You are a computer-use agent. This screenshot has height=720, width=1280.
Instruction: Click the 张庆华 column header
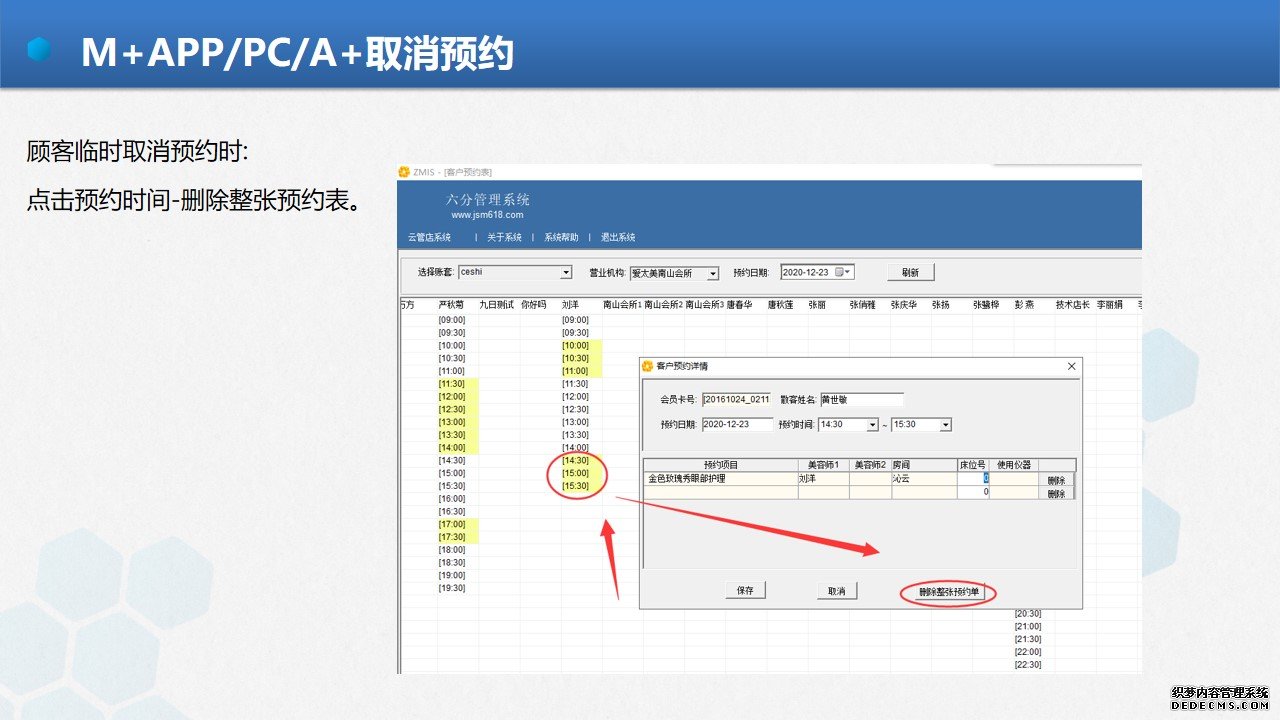[903, 304]
